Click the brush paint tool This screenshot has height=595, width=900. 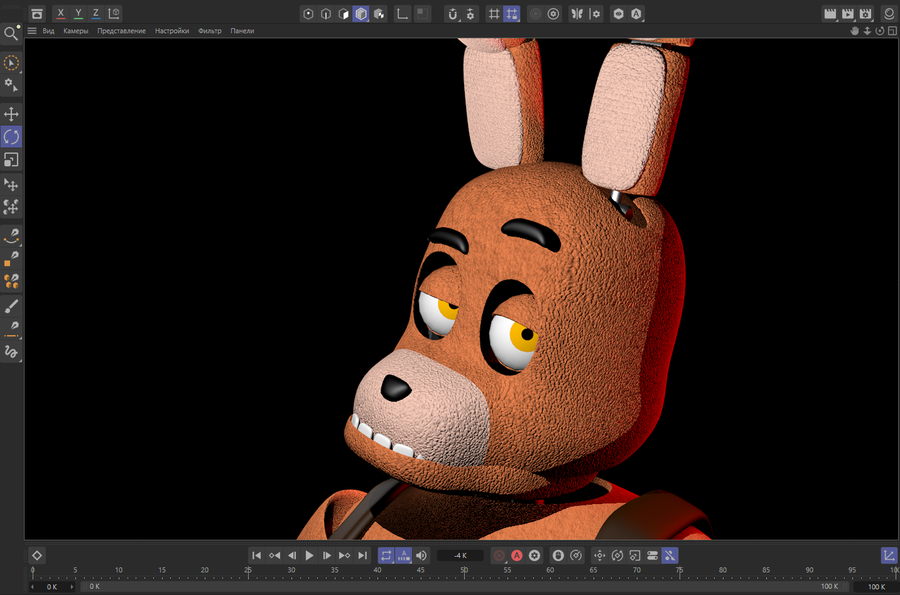(x=11, y=306)
